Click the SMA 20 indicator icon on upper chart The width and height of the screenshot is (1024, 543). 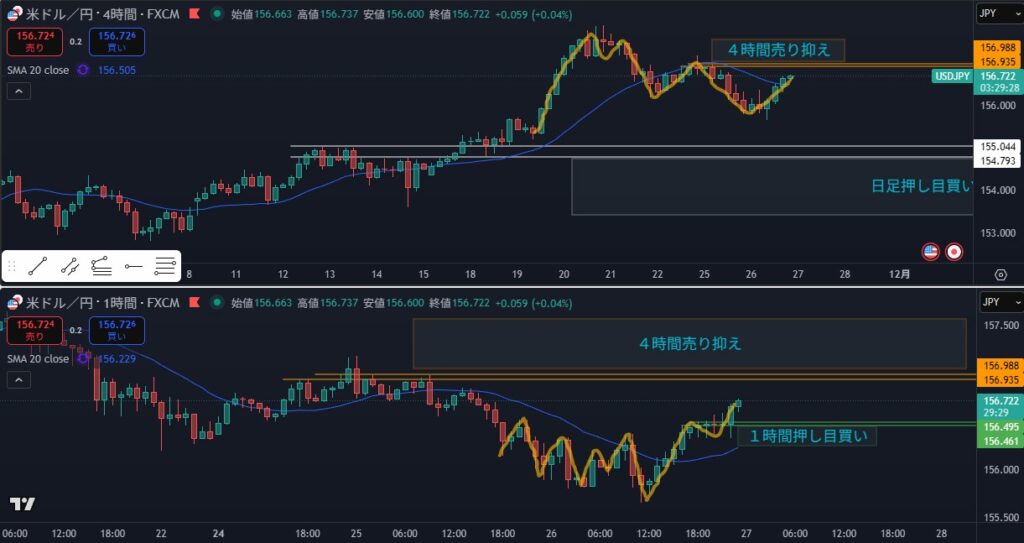tap(82, 70)
